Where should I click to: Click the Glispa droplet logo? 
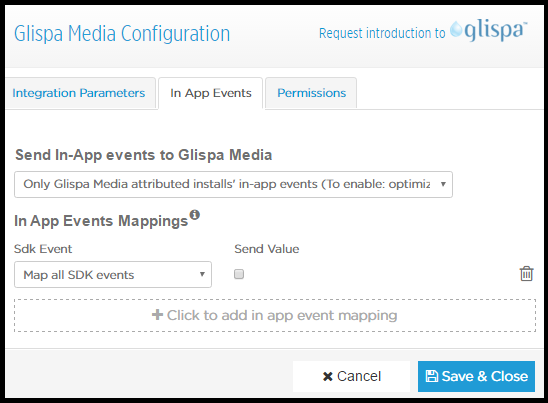pos(456,29)
